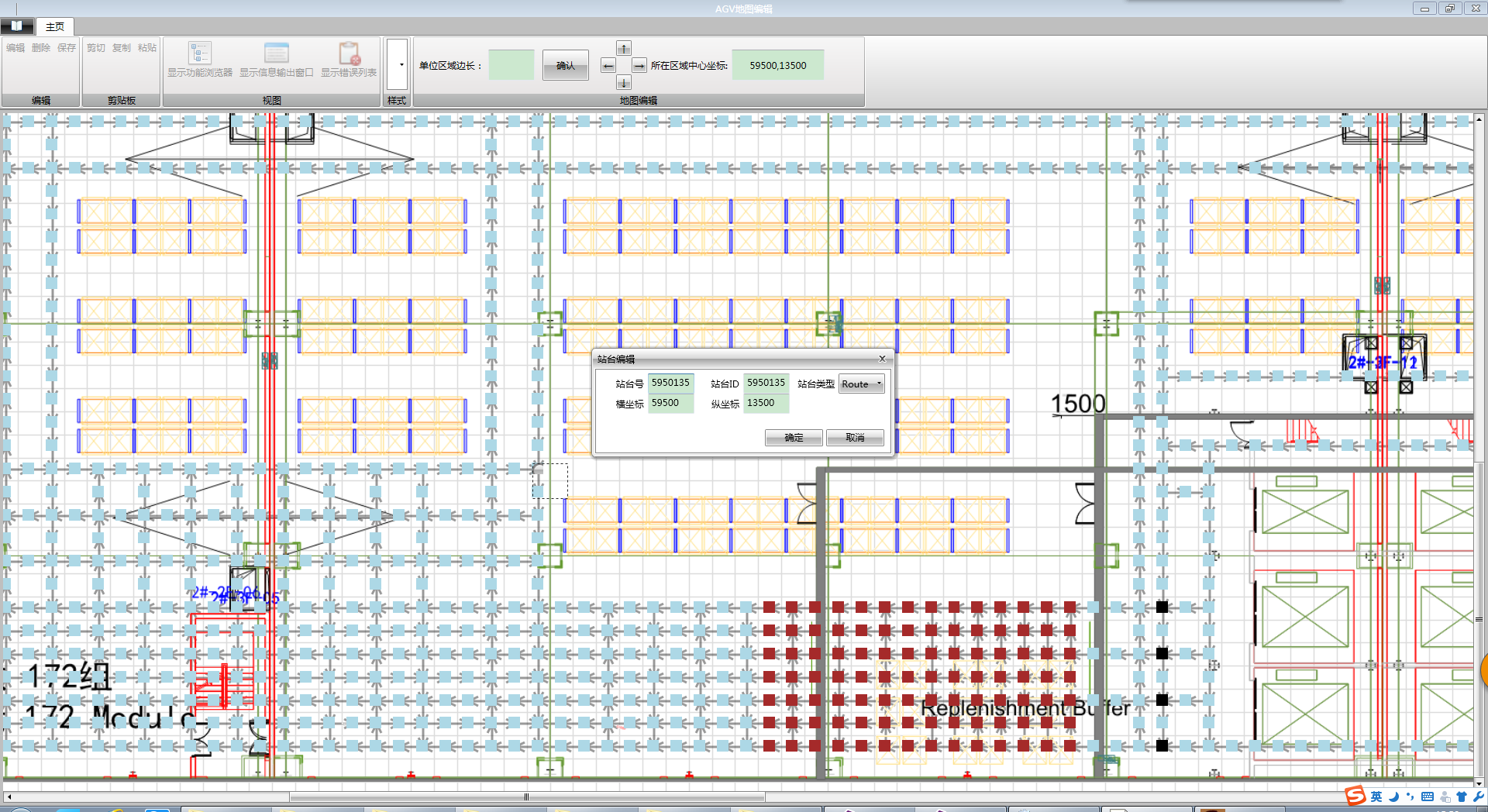
Task: Click the 站台号 field with 5950135
Action: (x=671, y=383)
